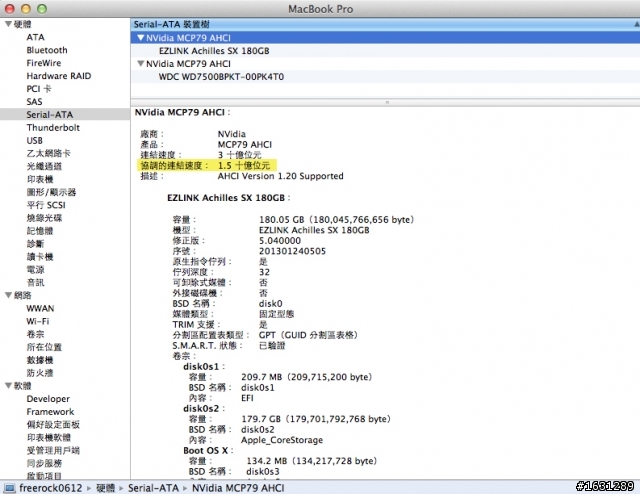
Task: Open Wi-Fi network info
Action: coord(38,321)
